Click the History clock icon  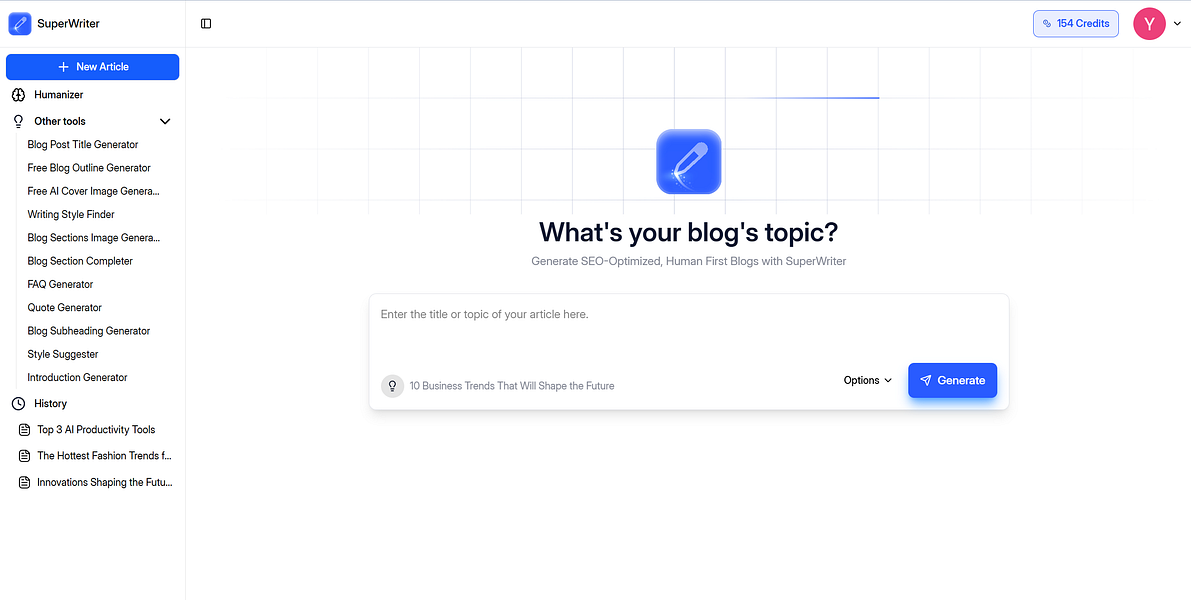click(x=18, y=404)
